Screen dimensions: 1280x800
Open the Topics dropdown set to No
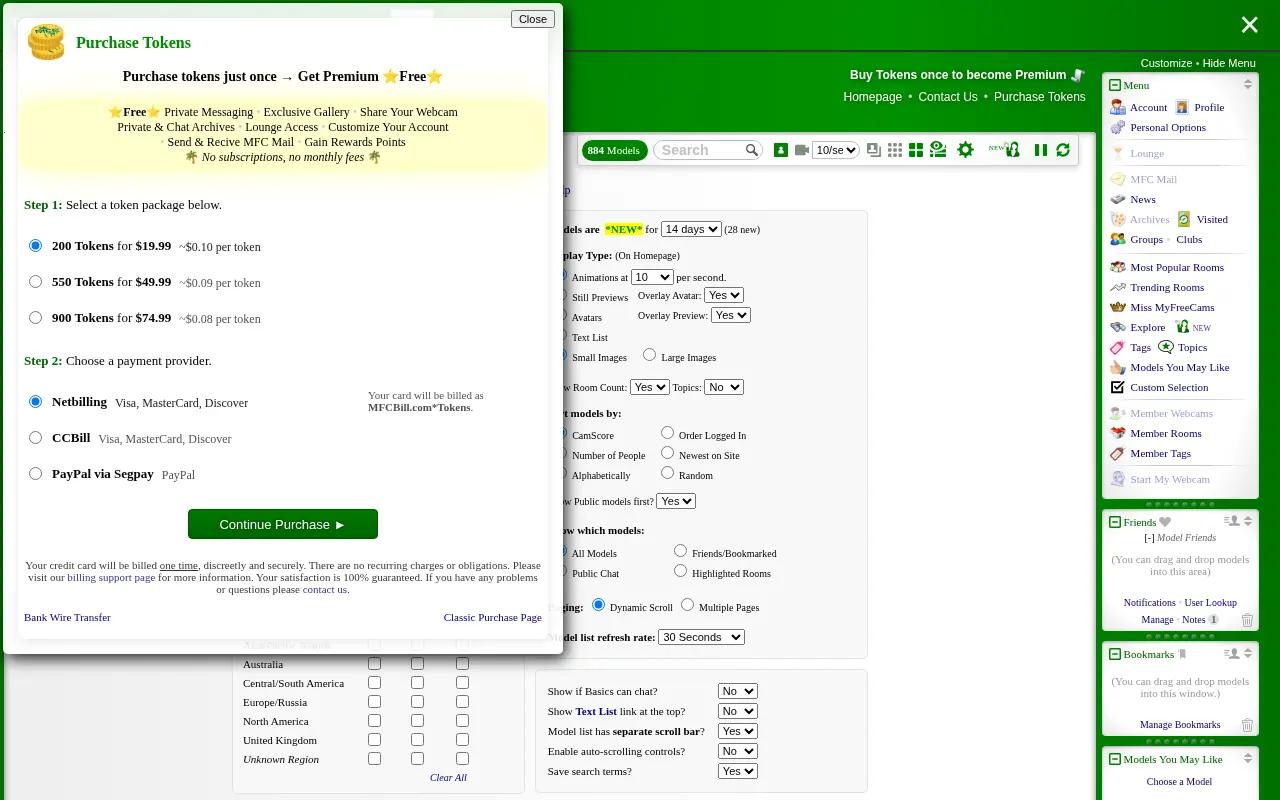(724, 387)
